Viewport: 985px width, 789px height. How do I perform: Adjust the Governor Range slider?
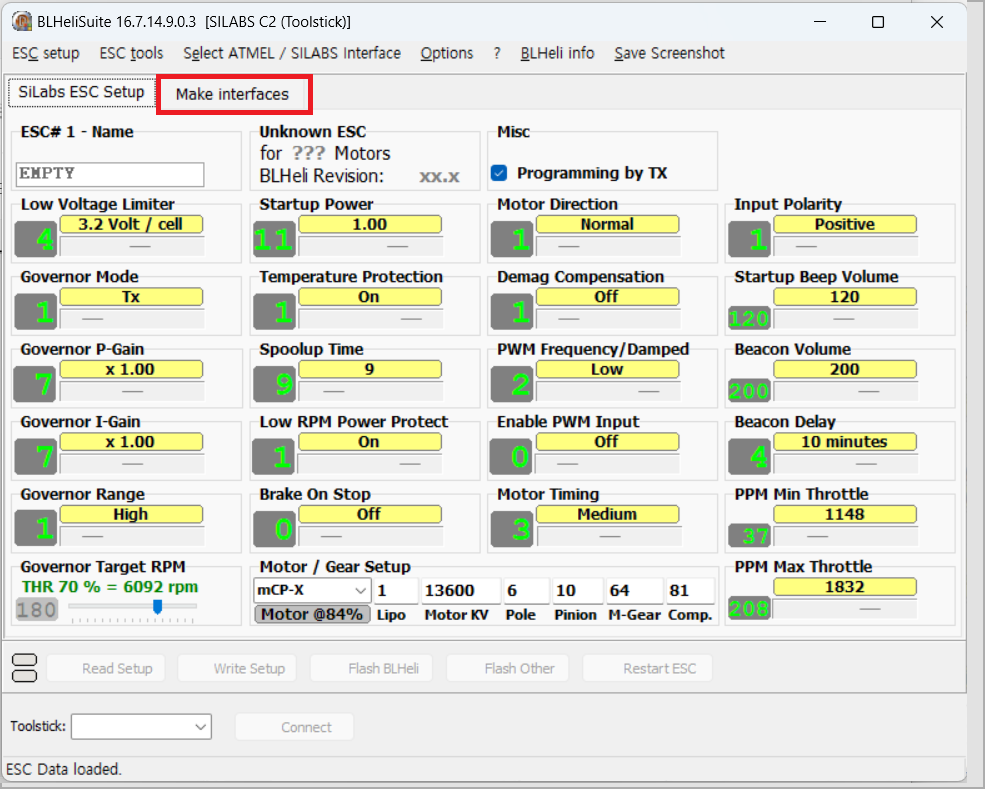click(132, 536)
